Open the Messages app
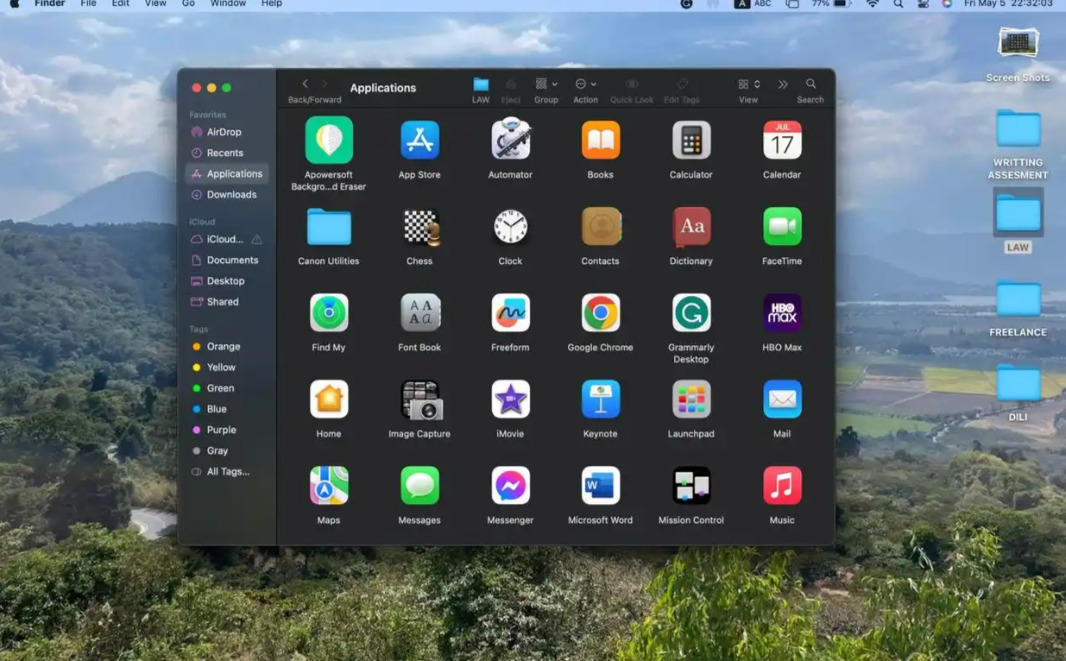The image size is (1066, 661). coord(419,486)
